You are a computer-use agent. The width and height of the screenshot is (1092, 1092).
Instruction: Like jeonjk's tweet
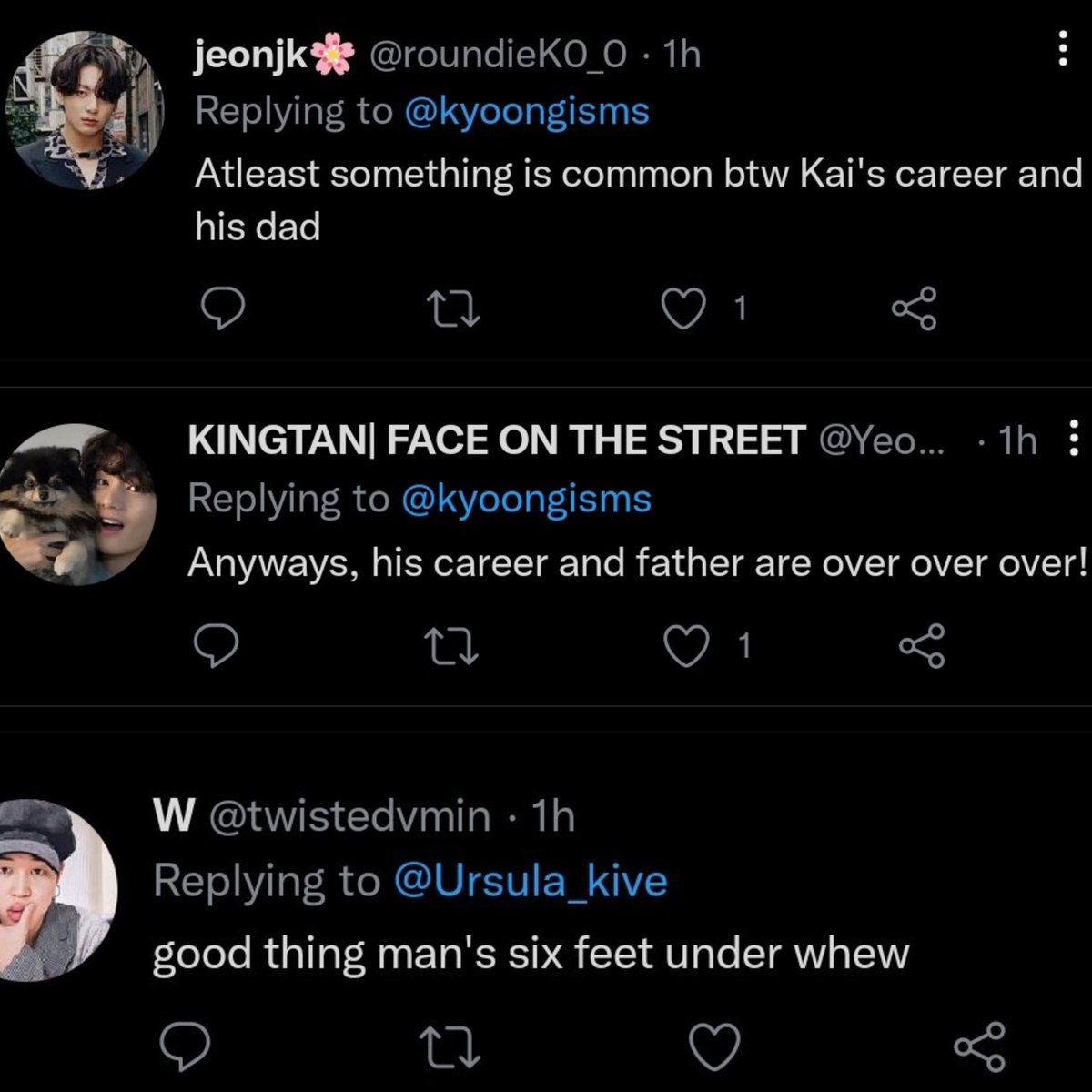682,309
